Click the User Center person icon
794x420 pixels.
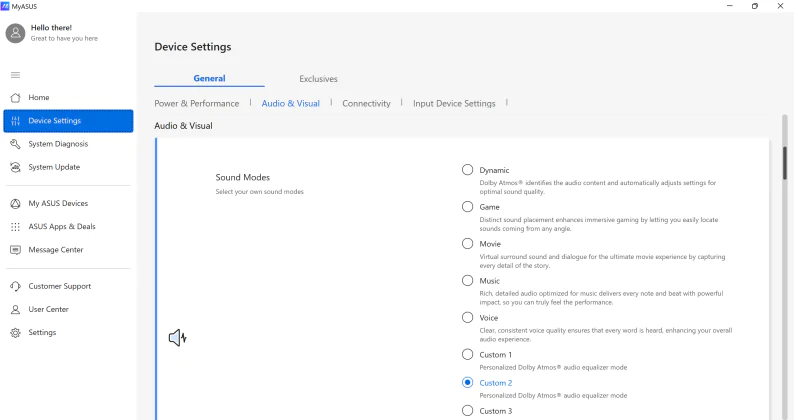[x=16, y=309]
